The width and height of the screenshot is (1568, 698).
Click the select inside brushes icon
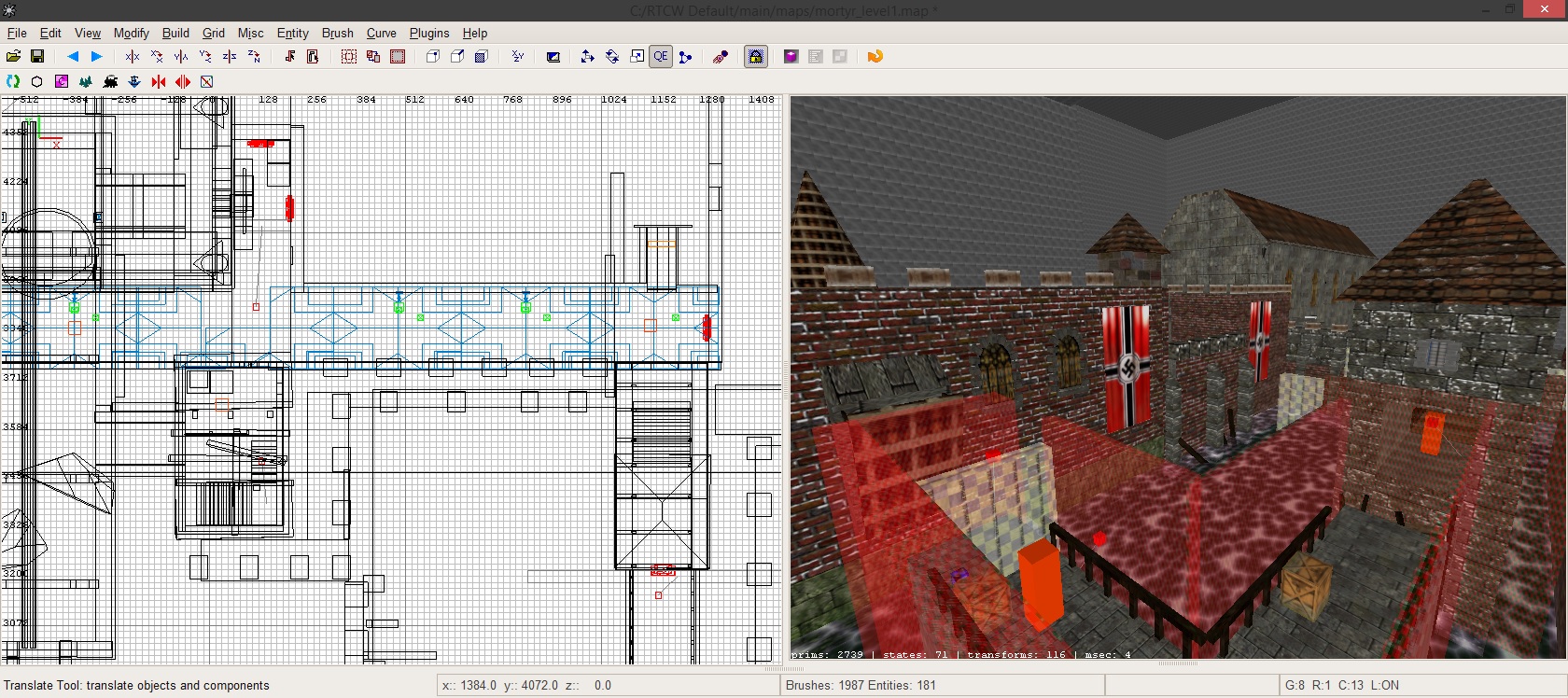tap(314, 57)
